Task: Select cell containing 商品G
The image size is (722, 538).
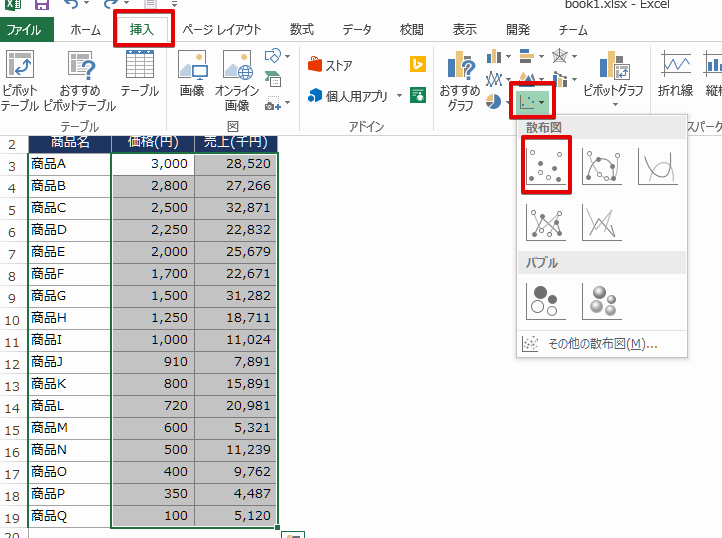Action: pyautogui.click(x=70, y=296)
